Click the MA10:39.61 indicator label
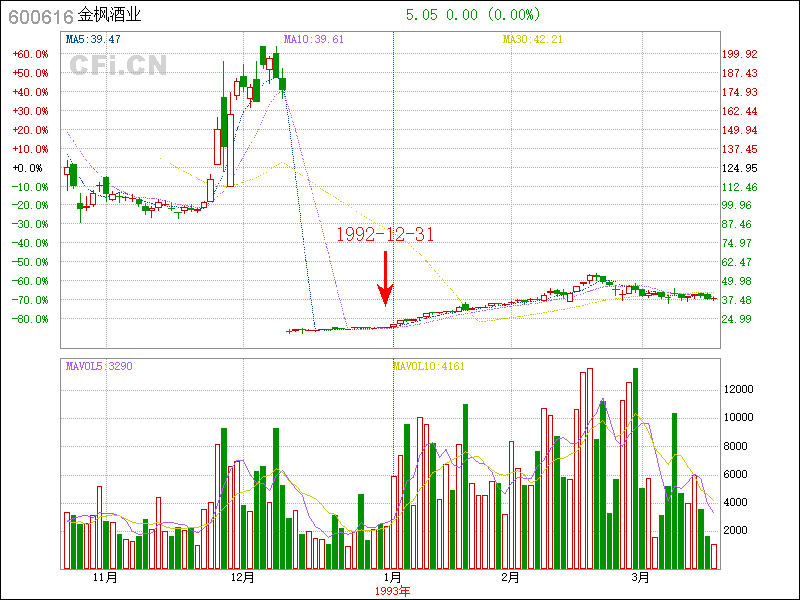This screenshot has width=800, height=600. 314,39
